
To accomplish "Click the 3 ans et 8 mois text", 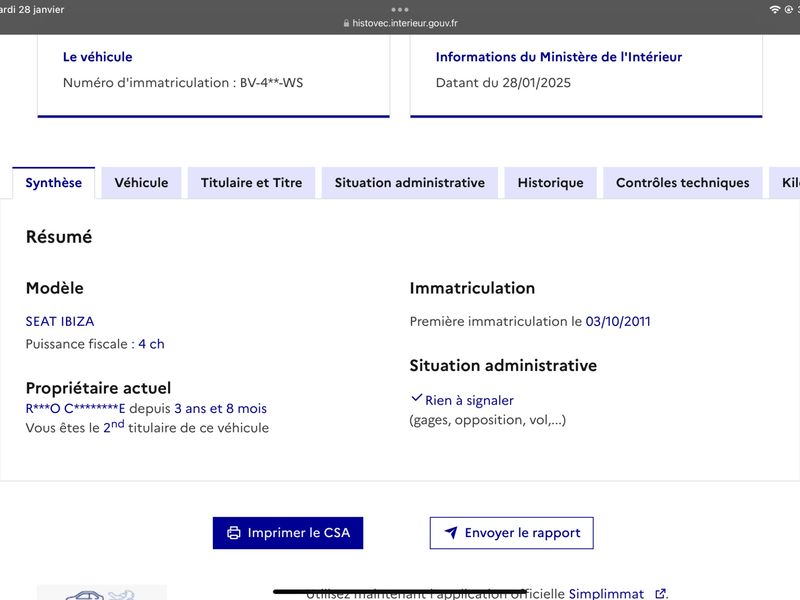I will pyautogui.click(x=220, y=409).
